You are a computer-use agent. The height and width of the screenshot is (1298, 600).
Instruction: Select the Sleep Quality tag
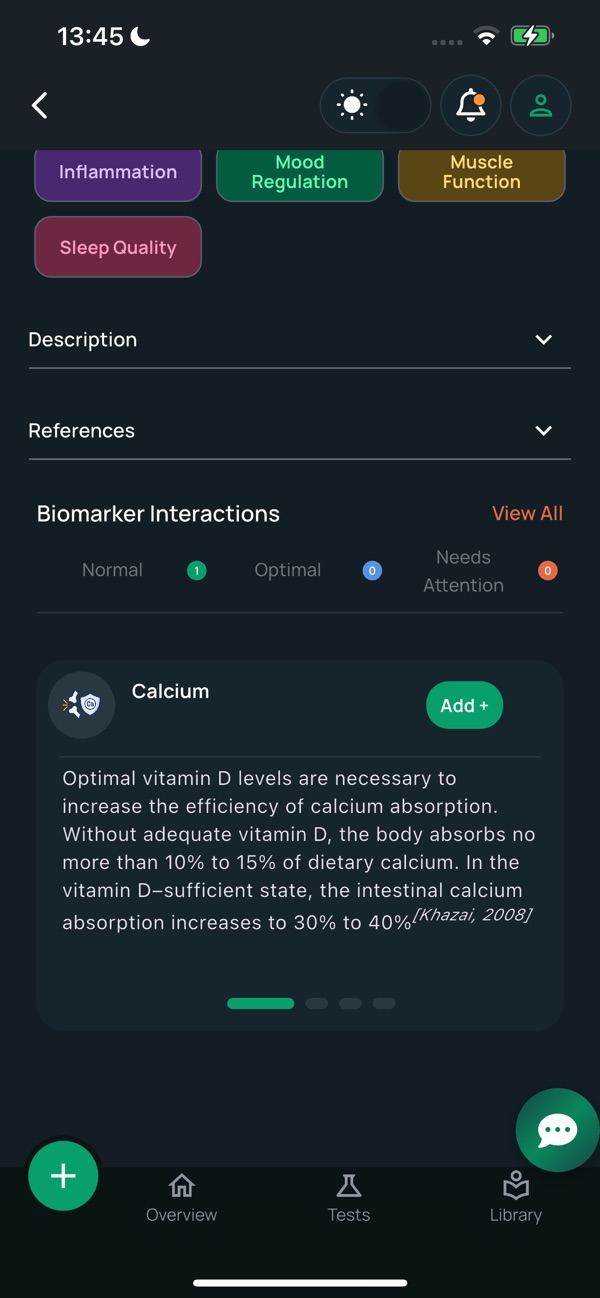point(117,247)
